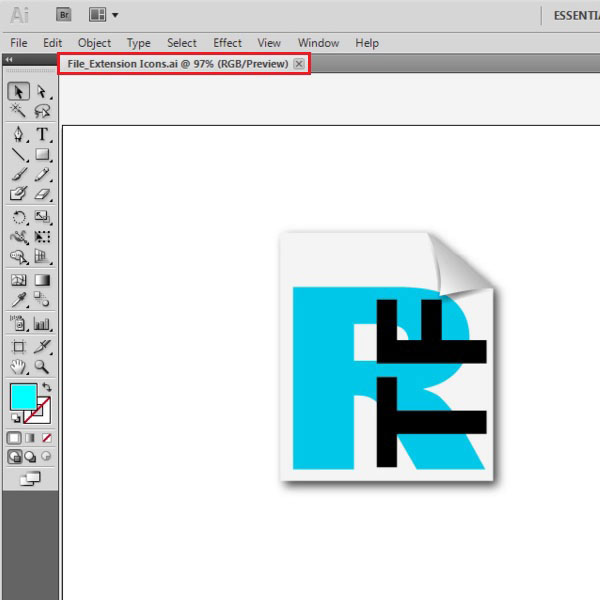Open the Effect menu
Image resolution: width=600 pixels, height=600 pixels.
[x=227, y=43]
